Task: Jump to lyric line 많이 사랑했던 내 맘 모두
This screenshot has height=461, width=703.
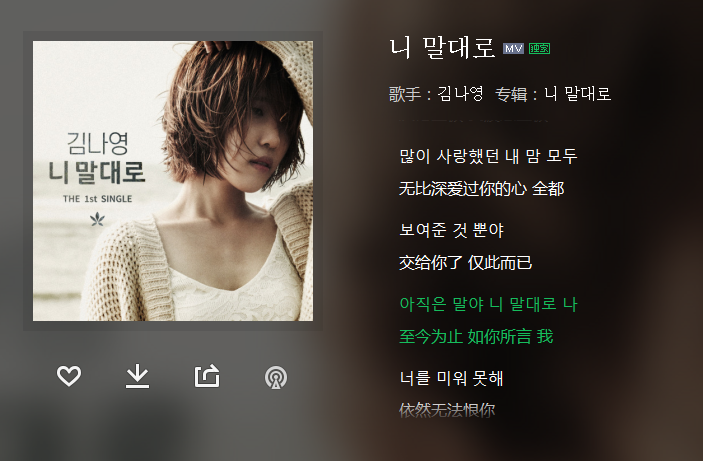Action: tap(488, 156)
